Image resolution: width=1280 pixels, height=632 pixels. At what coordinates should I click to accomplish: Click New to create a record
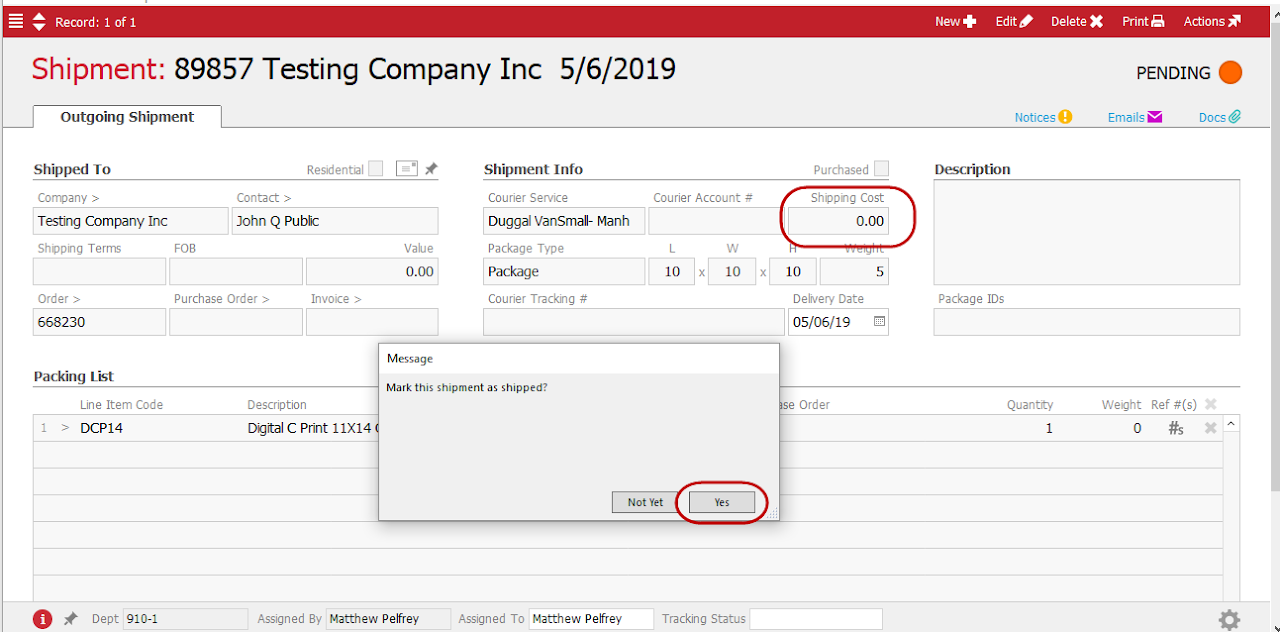click(x=955, y=21)
